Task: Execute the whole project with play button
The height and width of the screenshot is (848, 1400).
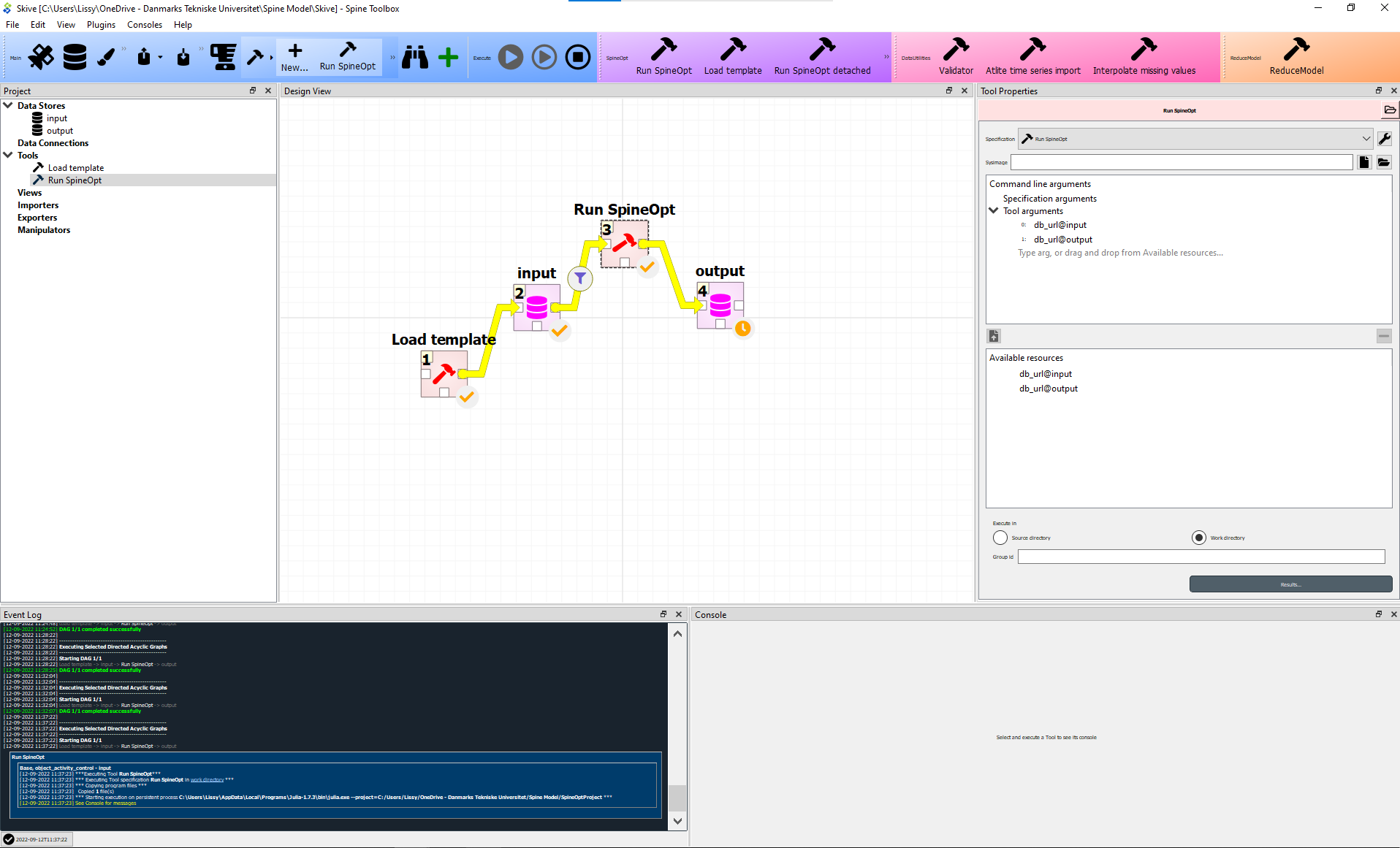Action: (x=511, y=57)
